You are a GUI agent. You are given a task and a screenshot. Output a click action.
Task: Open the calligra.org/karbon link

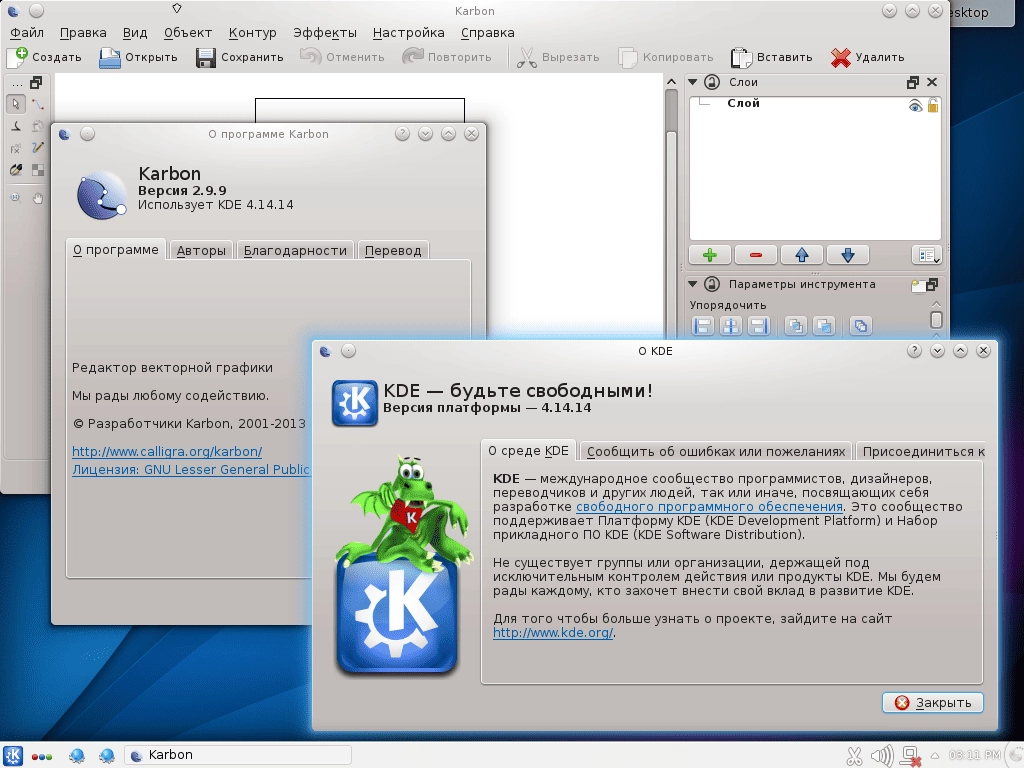(x=167, y=451)
